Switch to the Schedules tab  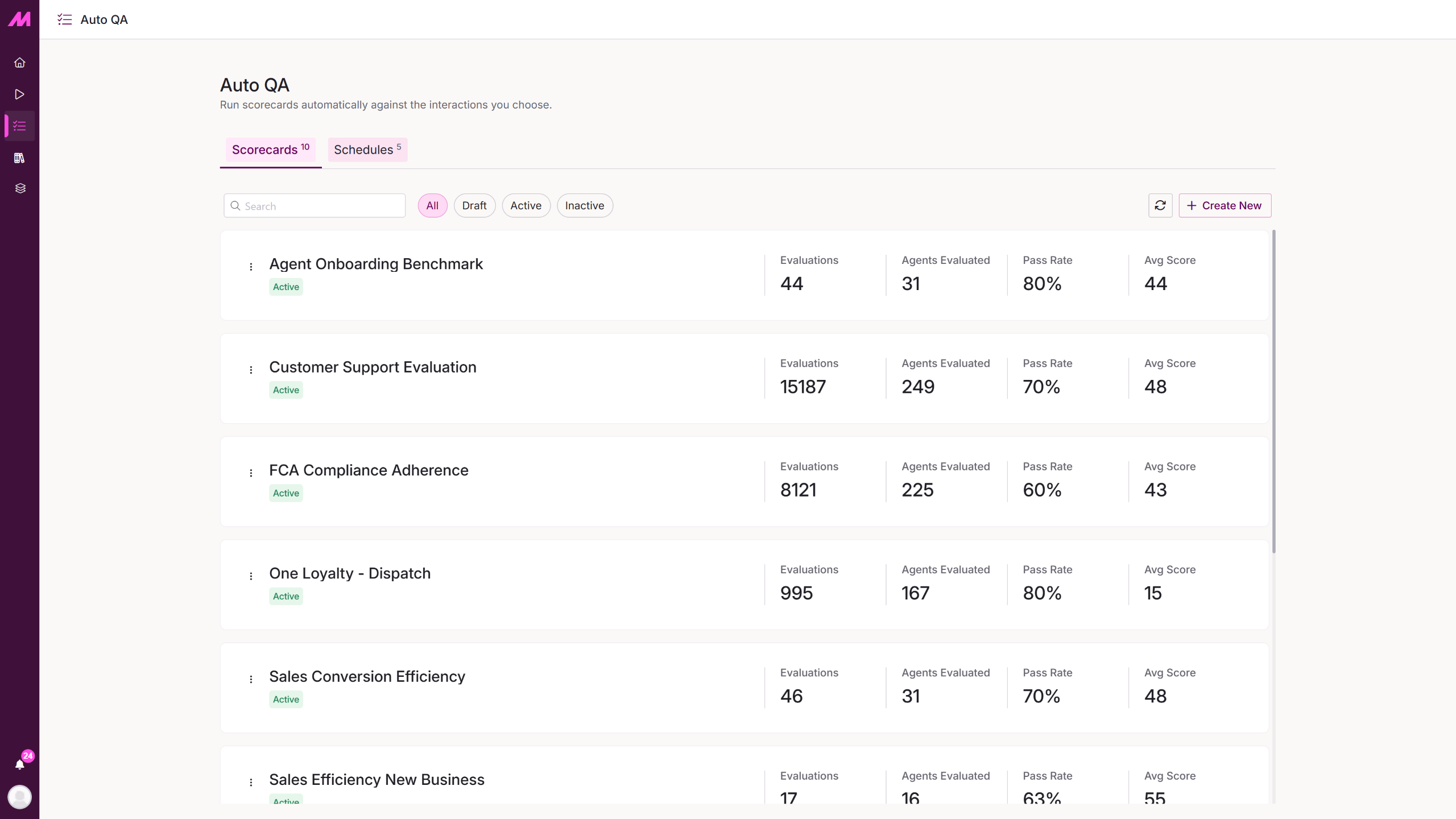tap(367, 150)
